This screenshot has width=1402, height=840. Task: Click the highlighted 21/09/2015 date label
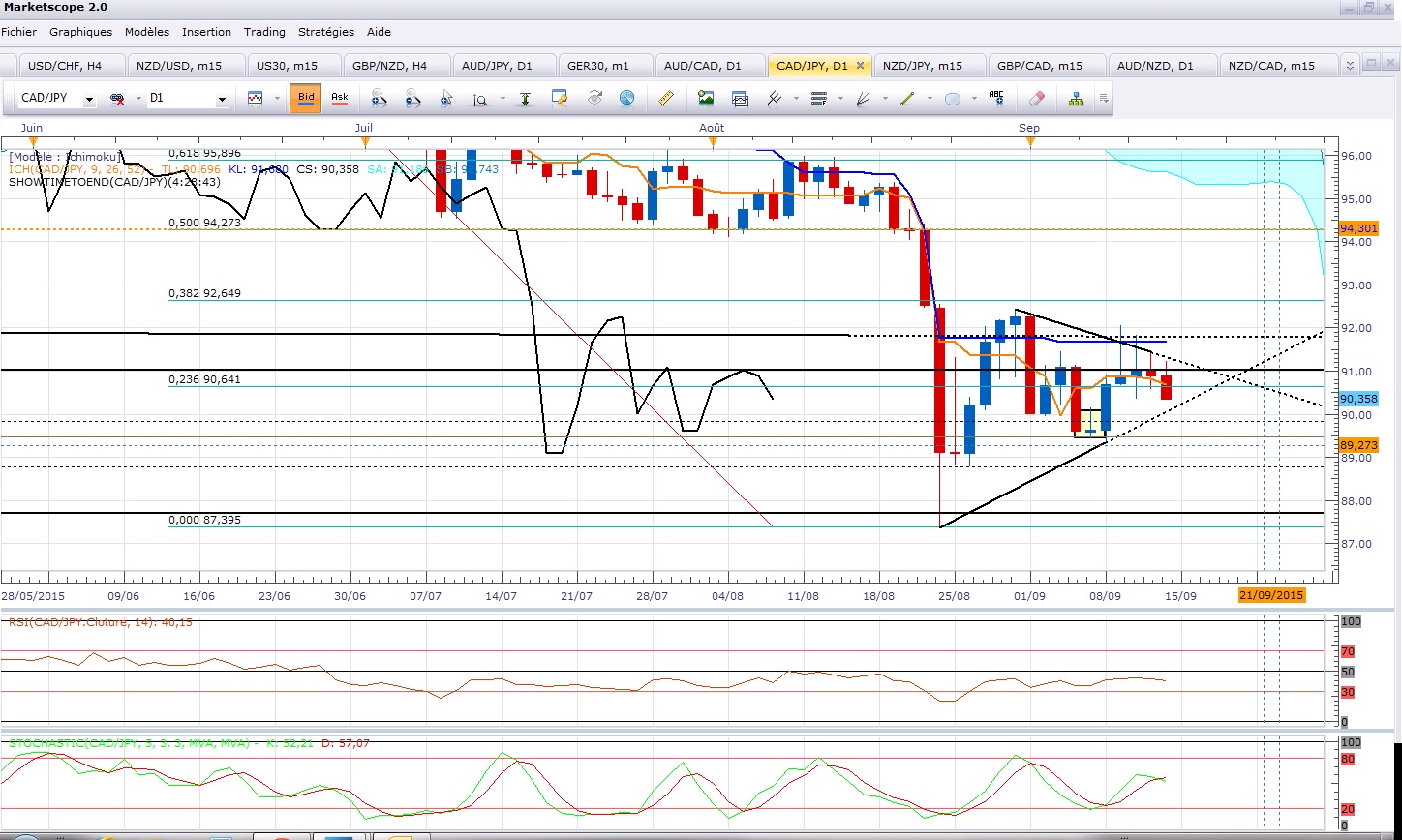(1273, 594)
